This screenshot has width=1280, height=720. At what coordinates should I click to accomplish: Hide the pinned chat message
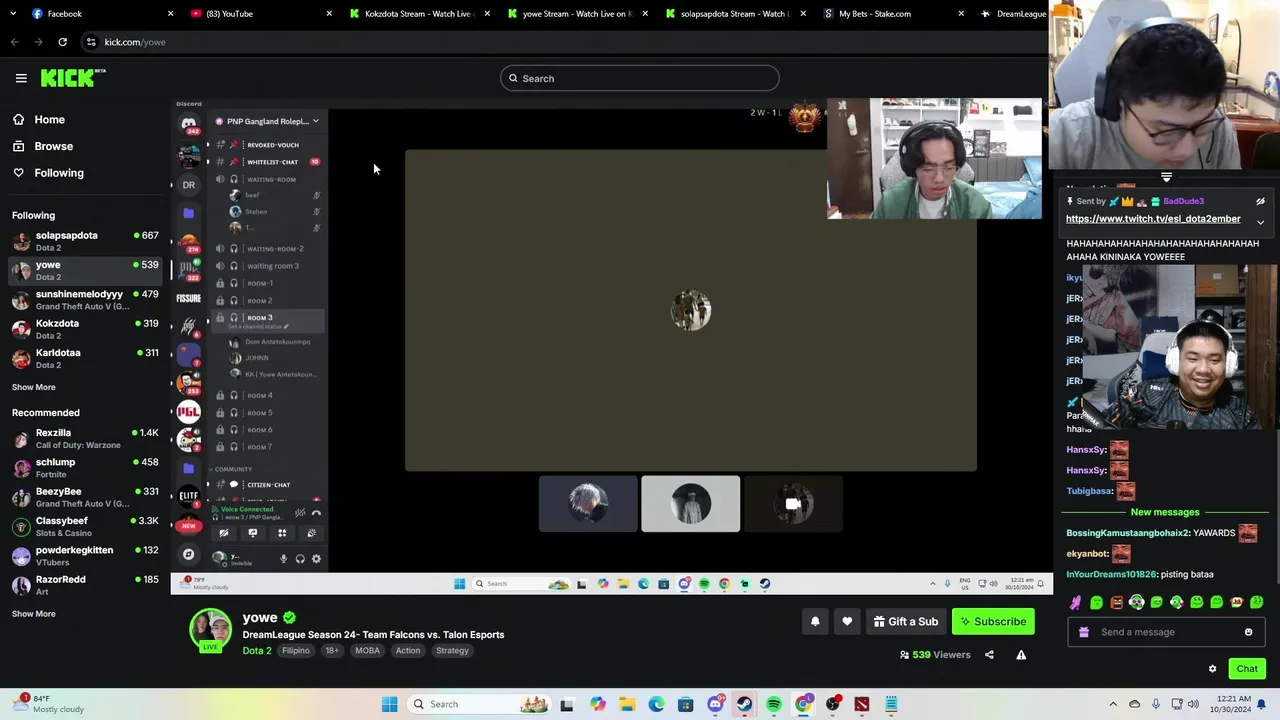[1261, 201]
